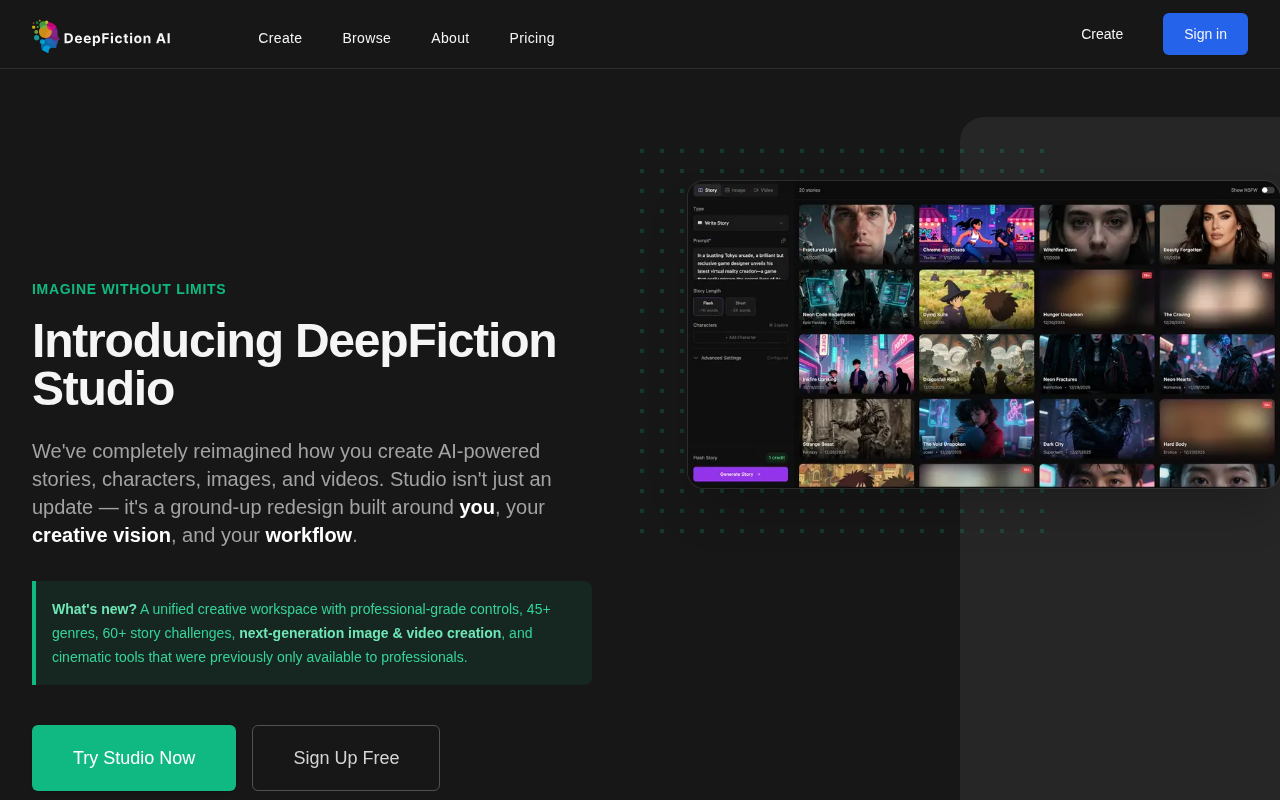Click the Sign Up Free button

(346, 758)
